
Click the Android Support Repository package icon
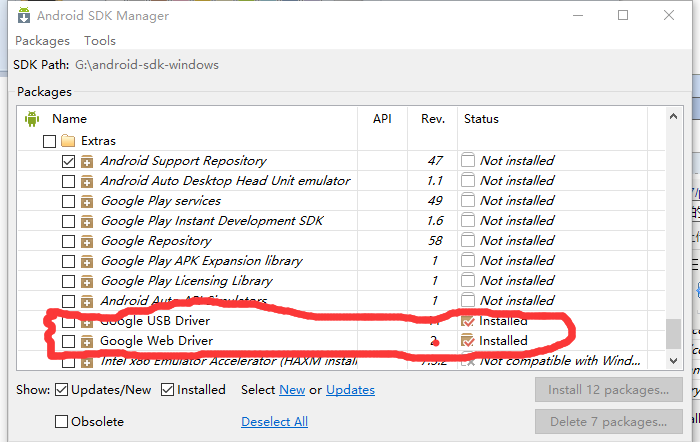coord(87,161)
